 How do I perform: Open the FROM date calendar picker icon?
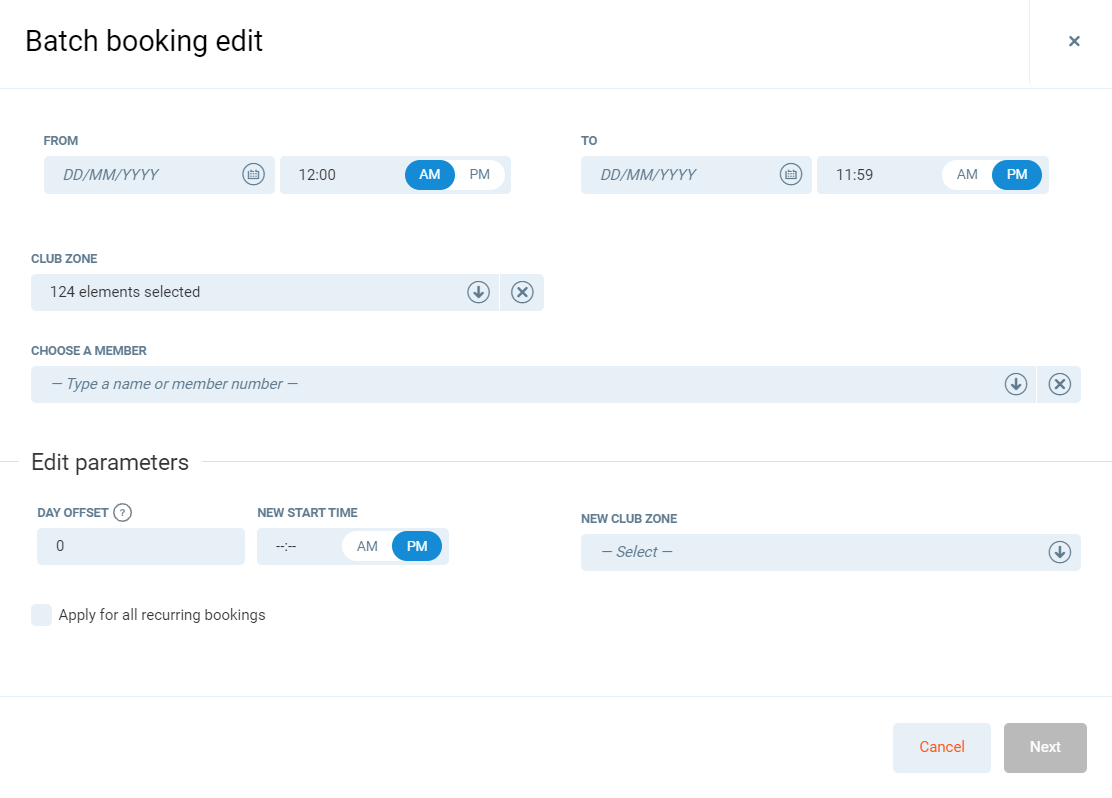[x=253, y=175]
